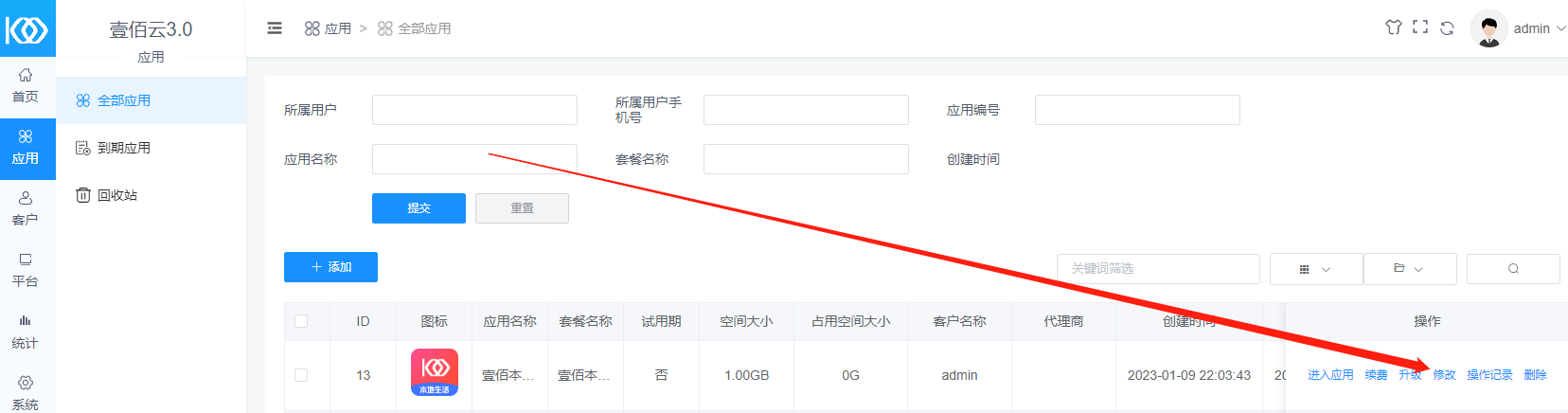The image size is (1568, 413).
Task: Focus the 套餐名称 input field
Action: pos(806,159)
